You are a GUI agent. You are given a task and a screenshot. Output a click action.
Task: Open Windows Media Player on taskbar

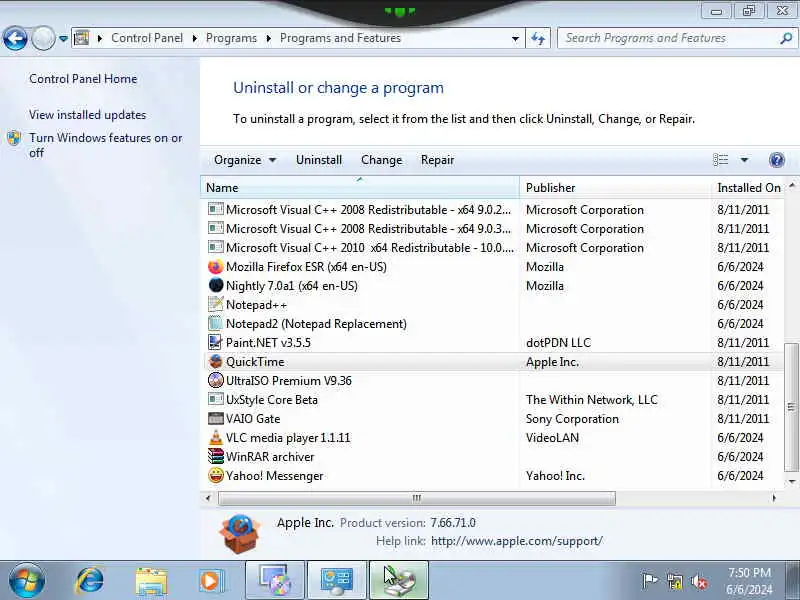point(211,581)
